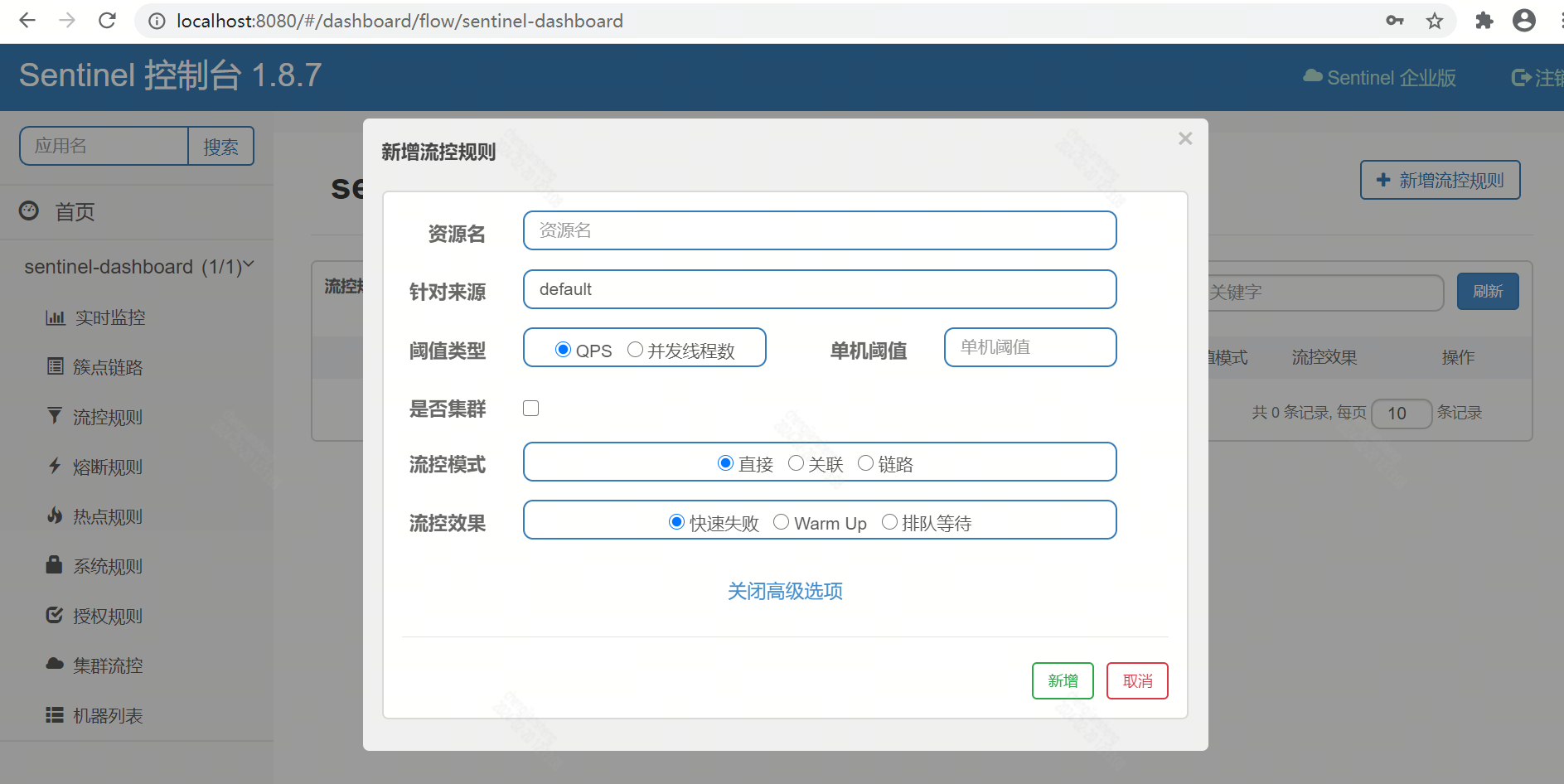Click the 流控规则 filter funnel icon
Image resolution: width=1564 pixels, height=784 pixels.
[x=55, y=415]
